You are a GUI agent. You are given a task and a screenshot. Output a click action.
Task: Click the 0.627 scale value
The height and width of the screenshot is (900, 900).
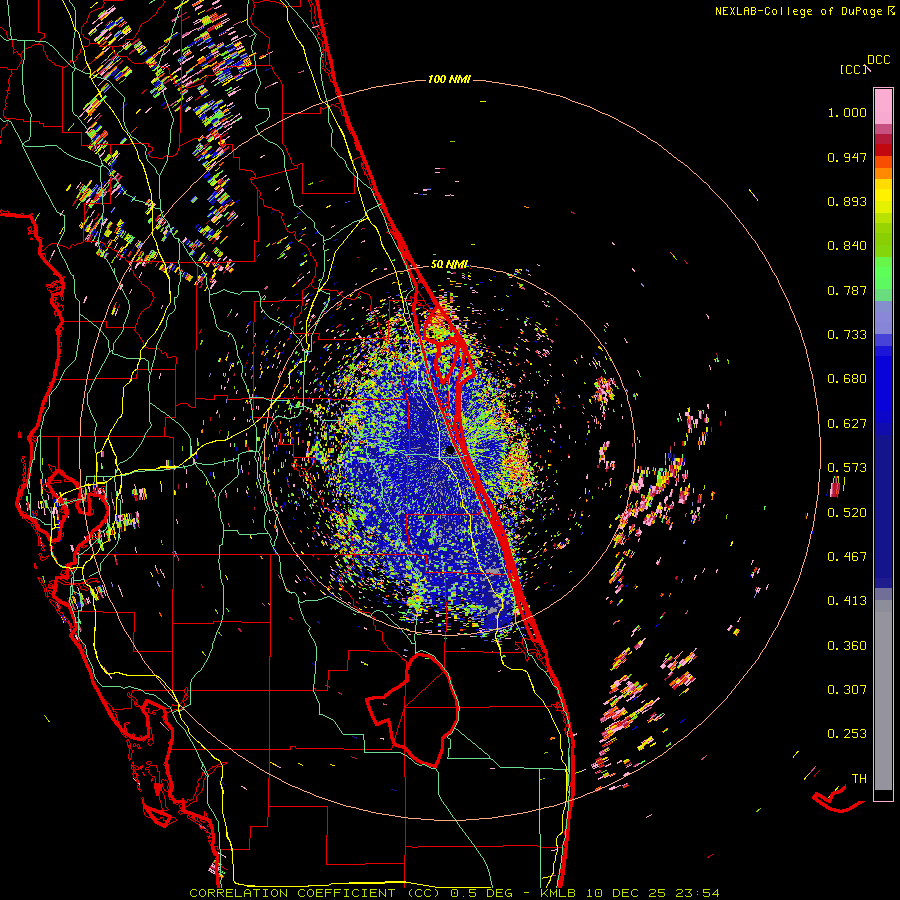coord(847,424)
